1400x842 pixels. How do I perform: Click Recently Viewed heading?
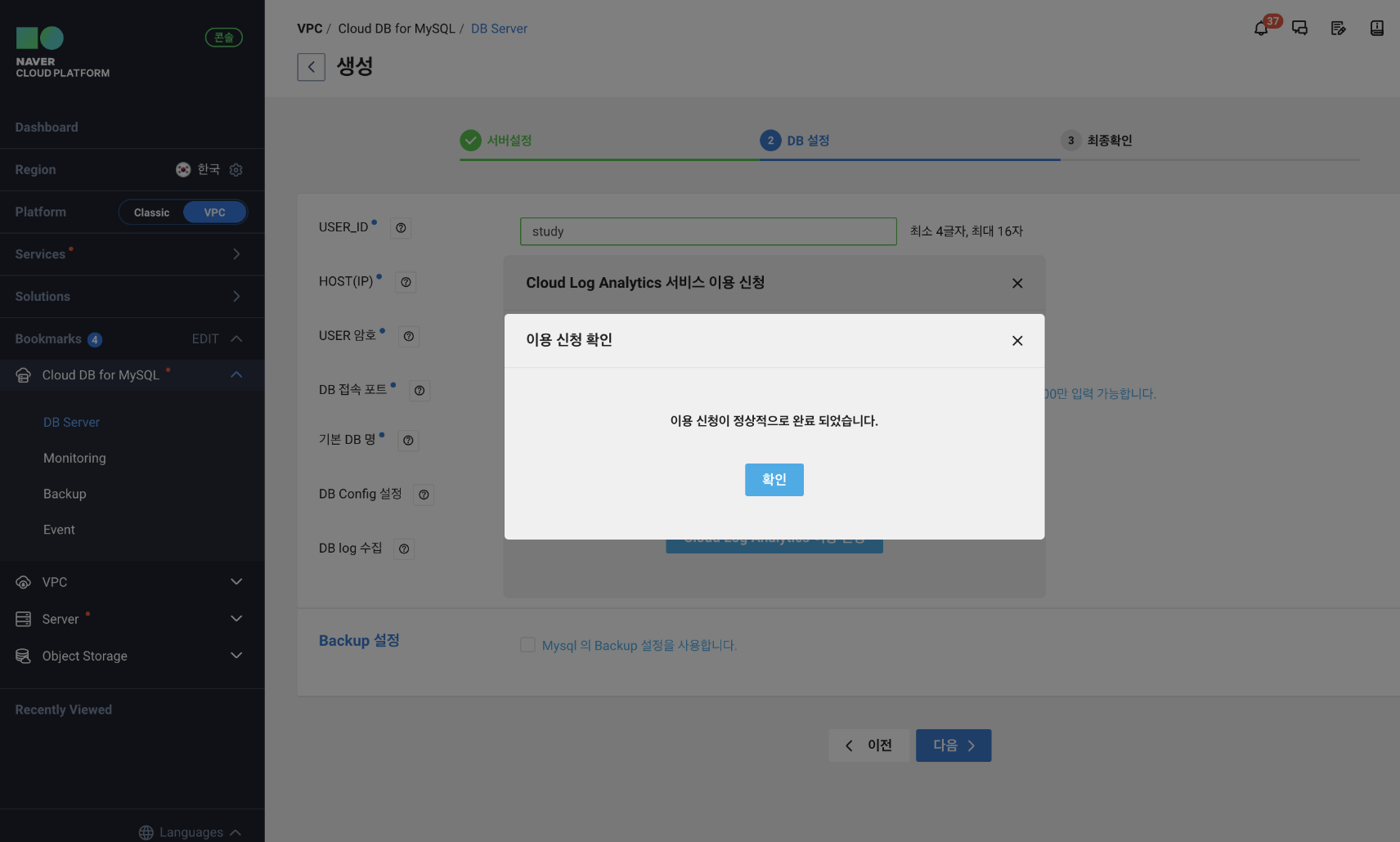pyautogui.click(x=64, y=710)
